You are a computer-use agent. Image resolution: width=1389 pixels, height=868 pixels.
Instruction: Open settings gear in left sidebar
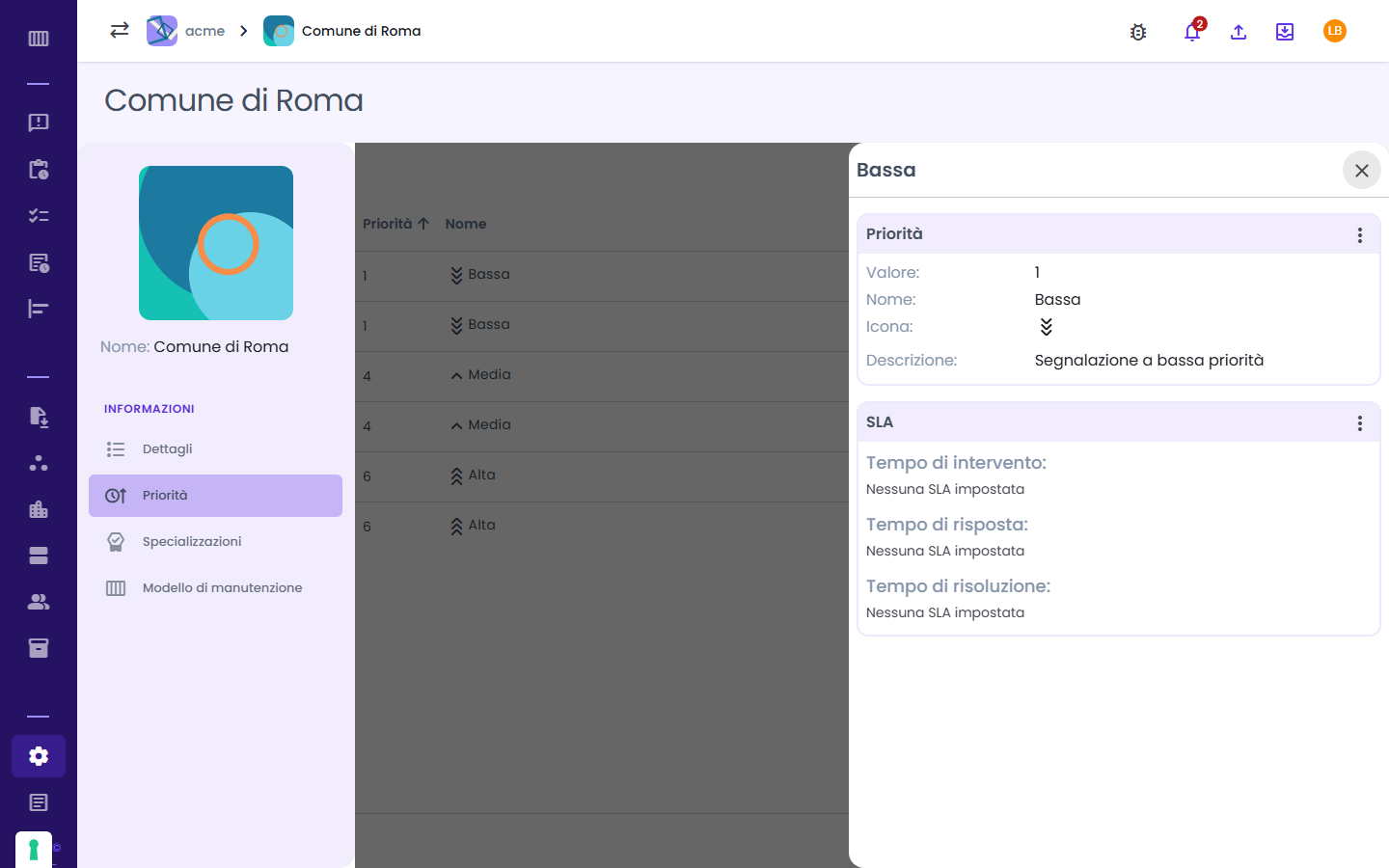[x=39, y=756]
